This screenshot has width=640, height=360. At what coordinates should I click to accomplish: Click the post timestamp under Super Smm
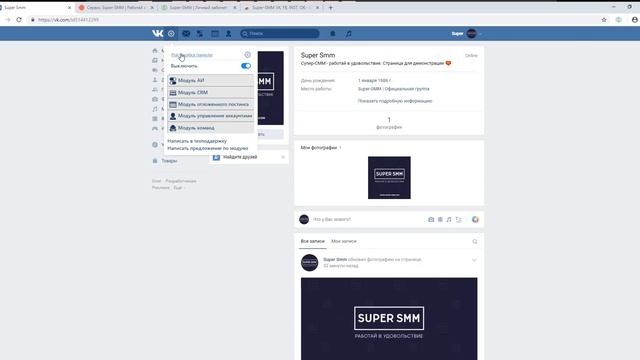pos(341,266)
